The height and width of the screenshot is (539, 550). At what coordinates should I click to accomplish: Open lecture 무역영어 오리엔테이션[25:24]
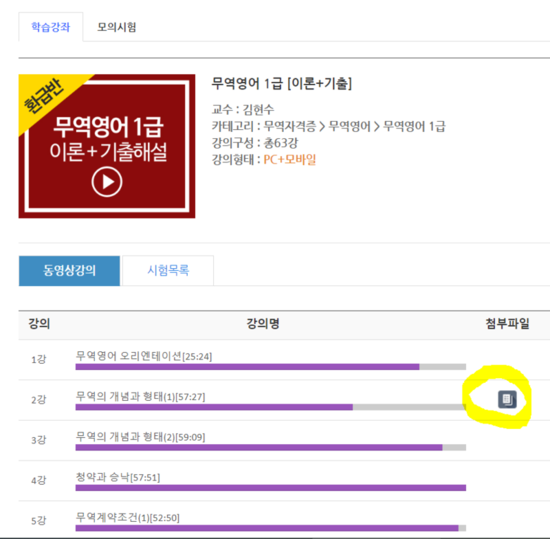(144, 356)
